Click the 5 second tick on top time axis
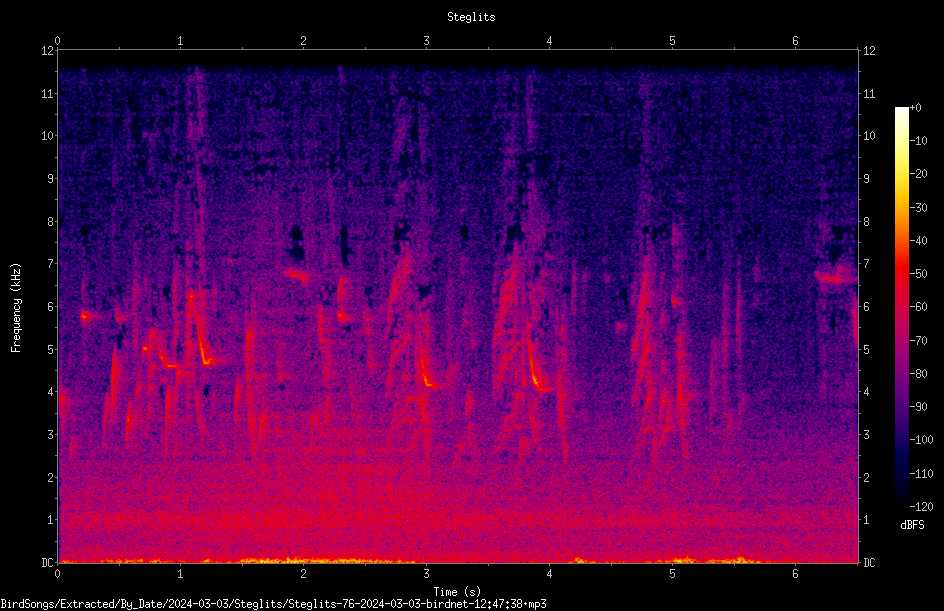944x611 pixels. 672,41
